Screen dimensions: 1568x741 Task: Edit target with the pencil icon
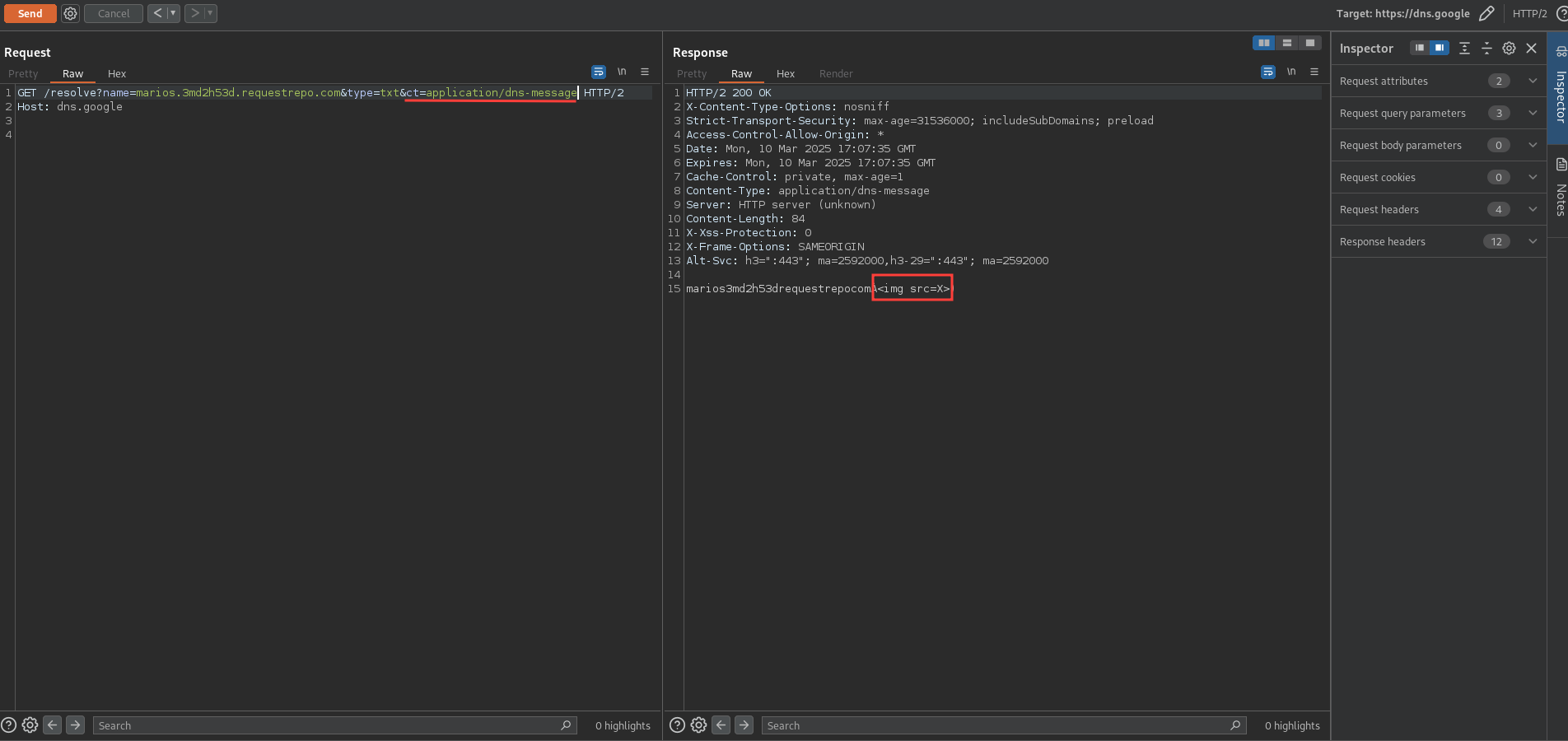(x=1486, y=13)
